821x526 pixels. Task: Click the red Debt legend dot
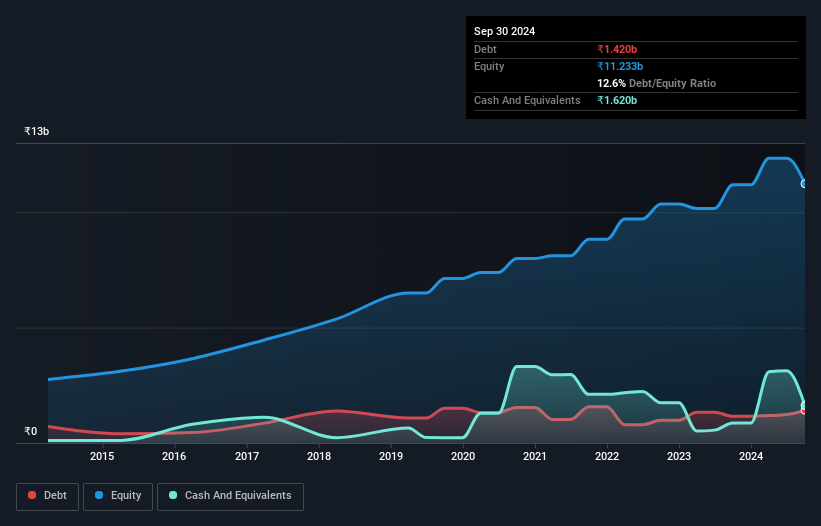(x=33, y=496)
